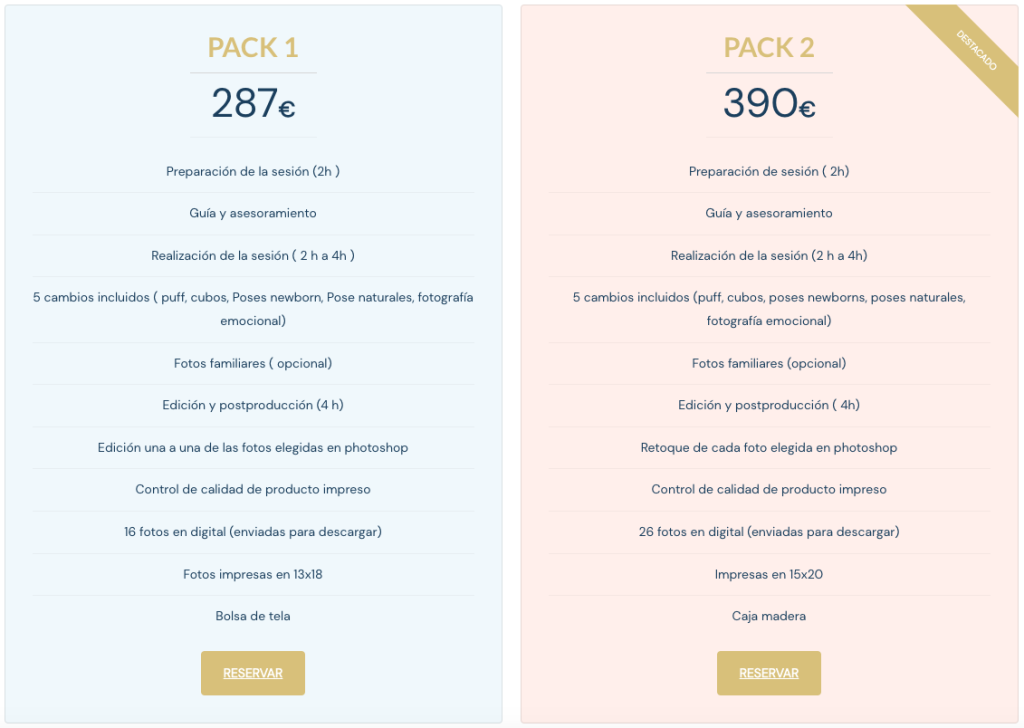The width and height of the screenshot is (1024, 728).
Task: Click the RESERVAR button under Pack 1
Action: coord(253,673)
